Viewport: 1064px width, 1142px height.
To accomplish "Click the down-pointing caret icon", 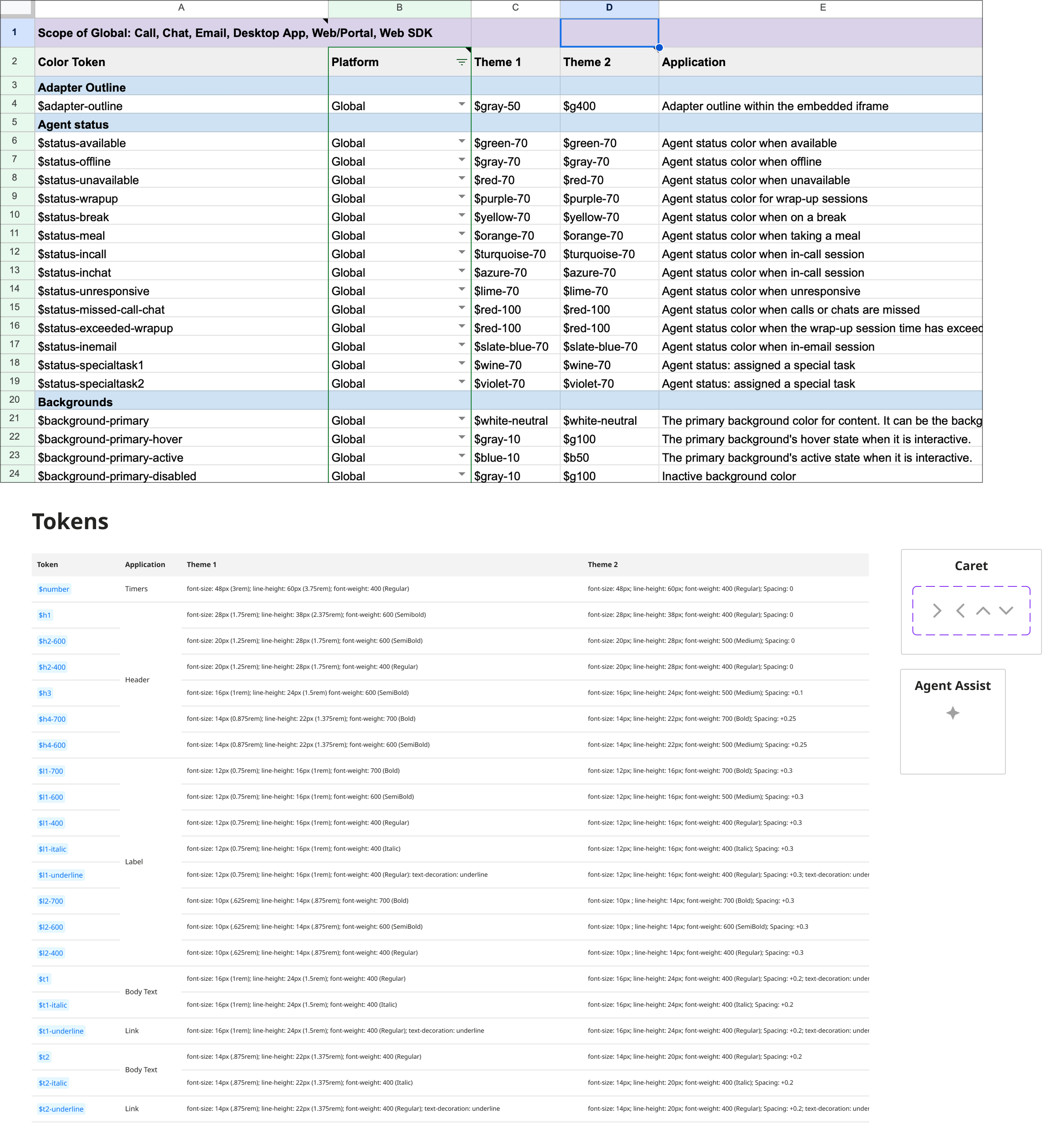I will point(1006,610).
